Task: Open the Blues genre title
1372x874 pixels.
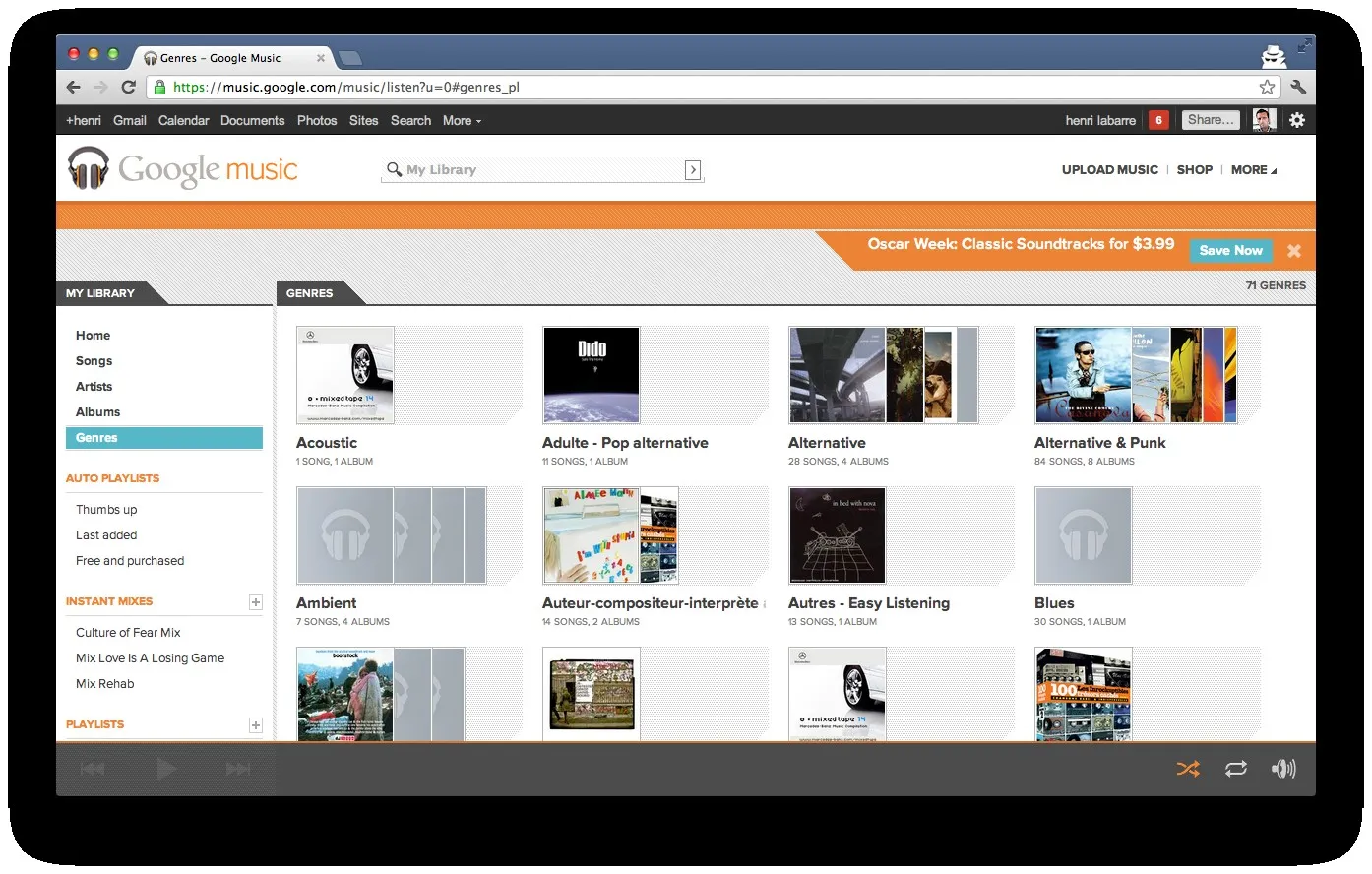Action: tap(1054, 603)
